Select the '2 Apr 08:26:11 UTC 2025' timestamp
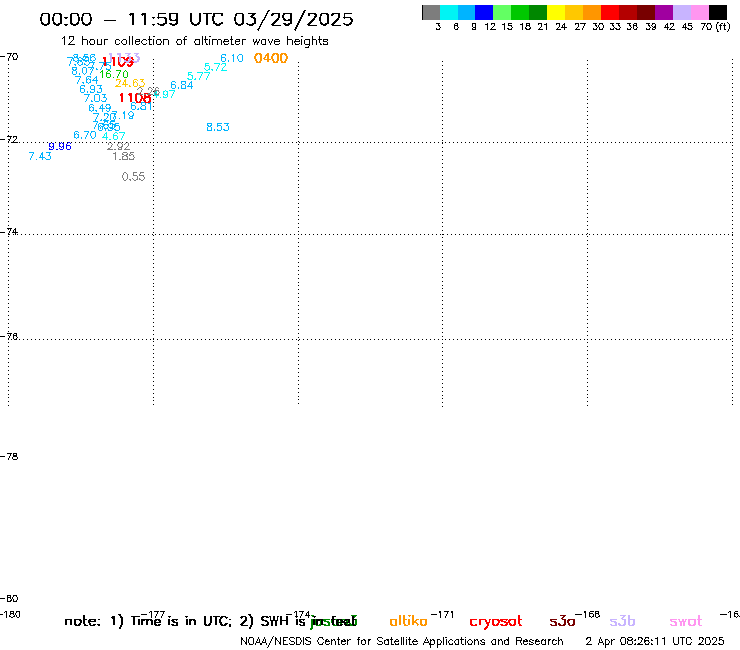This screenshot has height=650, width=740. point(655,641)
